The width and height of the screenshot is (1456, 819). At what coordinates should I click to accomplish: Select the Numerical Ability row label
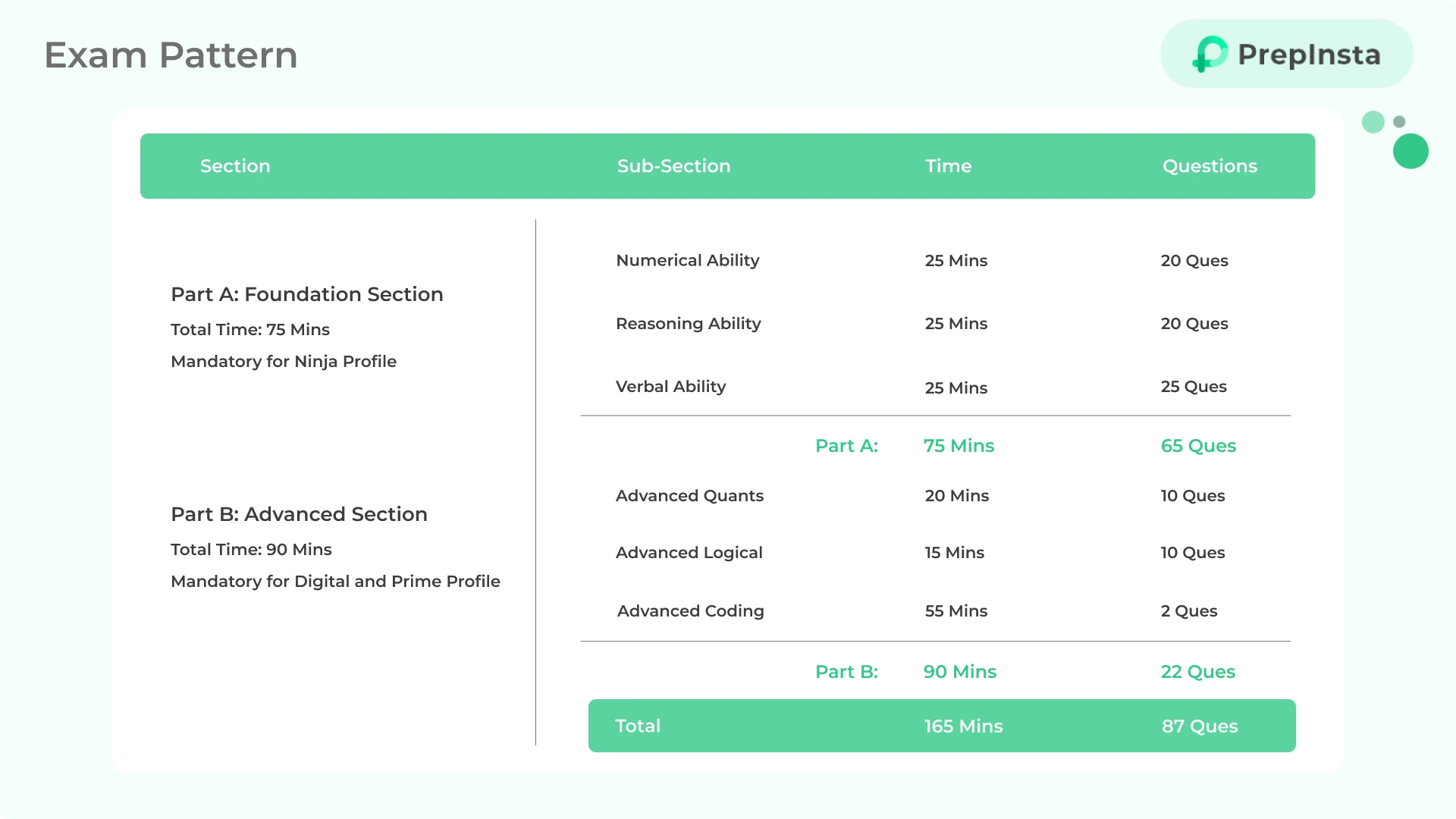click(688, 261)
